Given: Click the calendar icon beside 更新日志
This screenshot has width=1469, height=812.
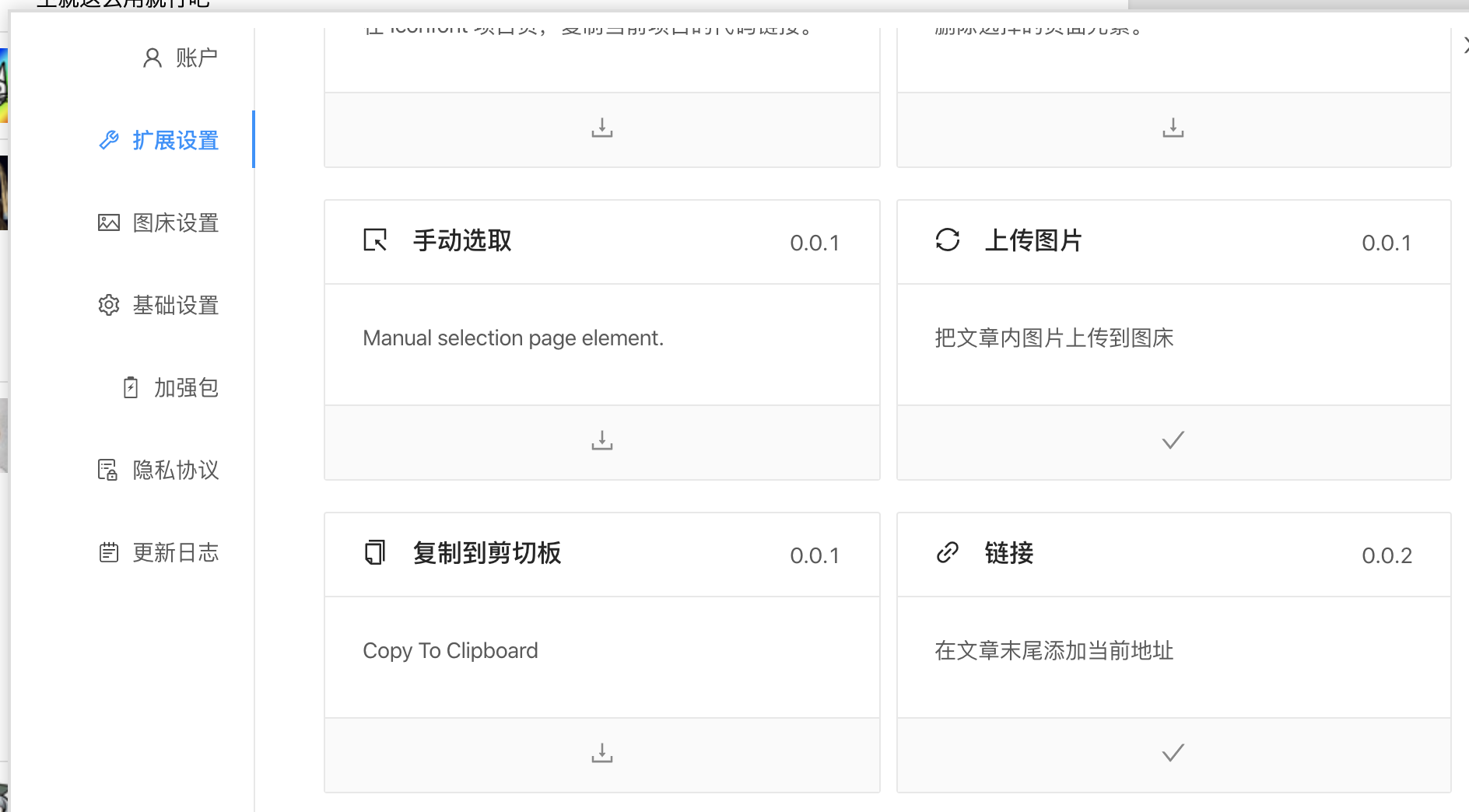Looking at the screenshot, I should click(x=108, y=552).
